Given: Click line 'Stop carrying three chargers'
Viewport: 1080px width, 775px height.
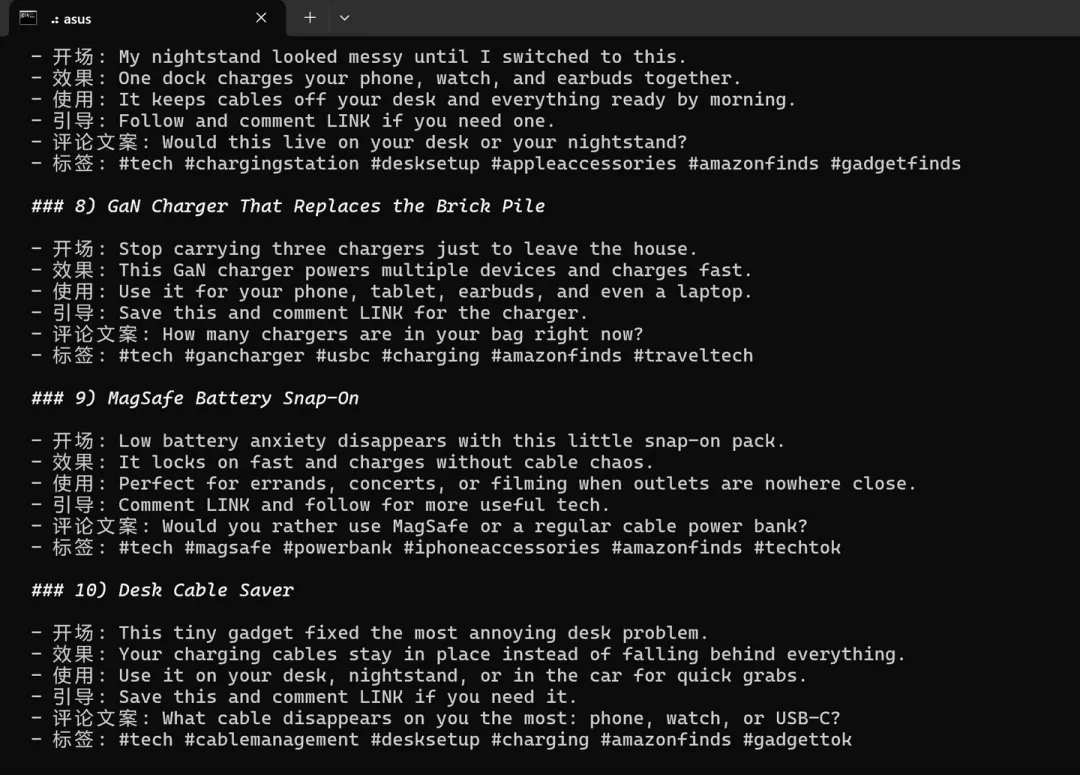Looking at the screenshot, I should point(408,249).
